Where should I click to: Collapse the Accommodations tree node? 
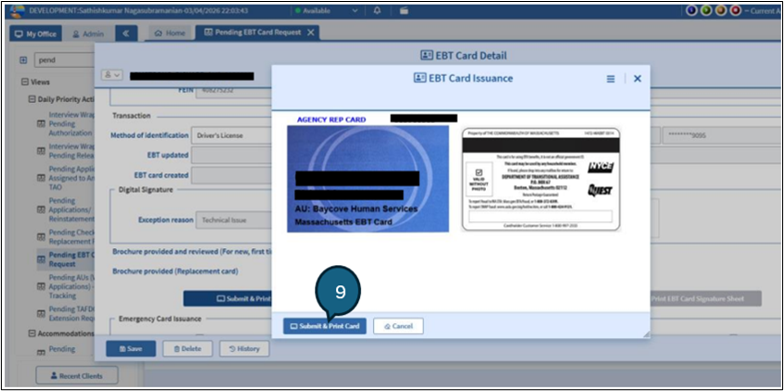[x=32, y=334]
